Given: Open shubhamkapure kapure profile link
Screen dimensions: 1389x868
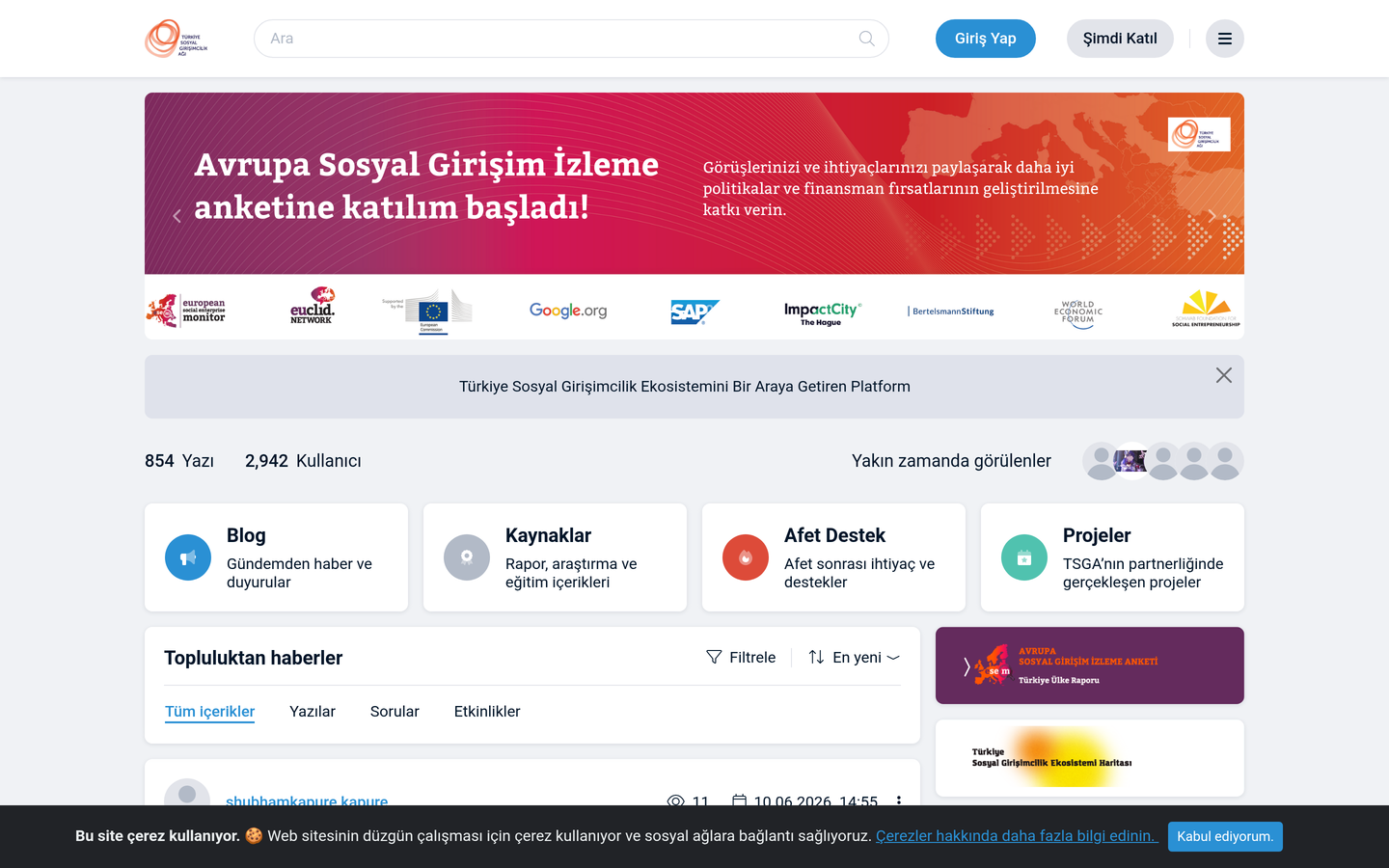Looking at the screenshot, I should [x=307, y=800].
